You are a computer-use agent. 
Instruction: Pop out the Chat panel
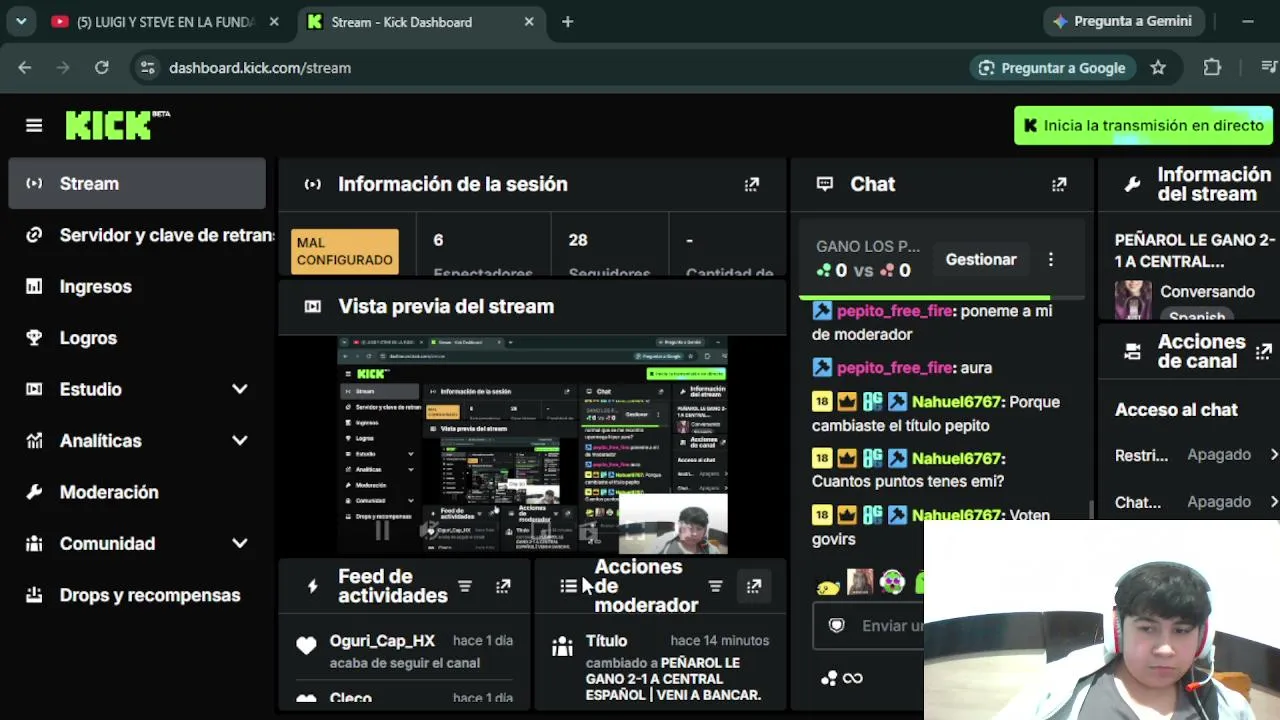coord(1059,184)
